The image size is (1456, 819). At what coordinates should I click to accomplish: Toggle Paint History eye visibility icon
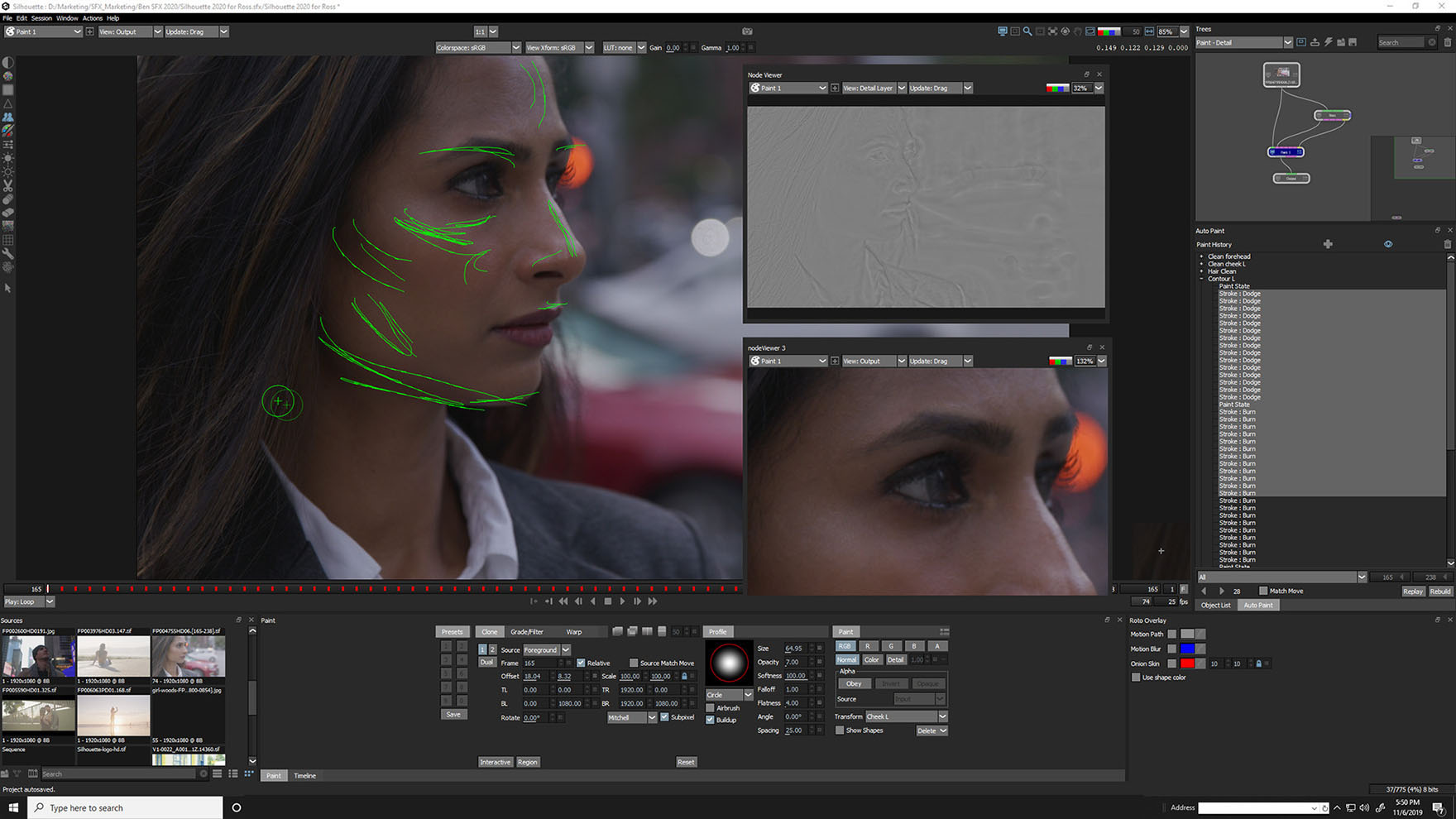[1388, 244]
